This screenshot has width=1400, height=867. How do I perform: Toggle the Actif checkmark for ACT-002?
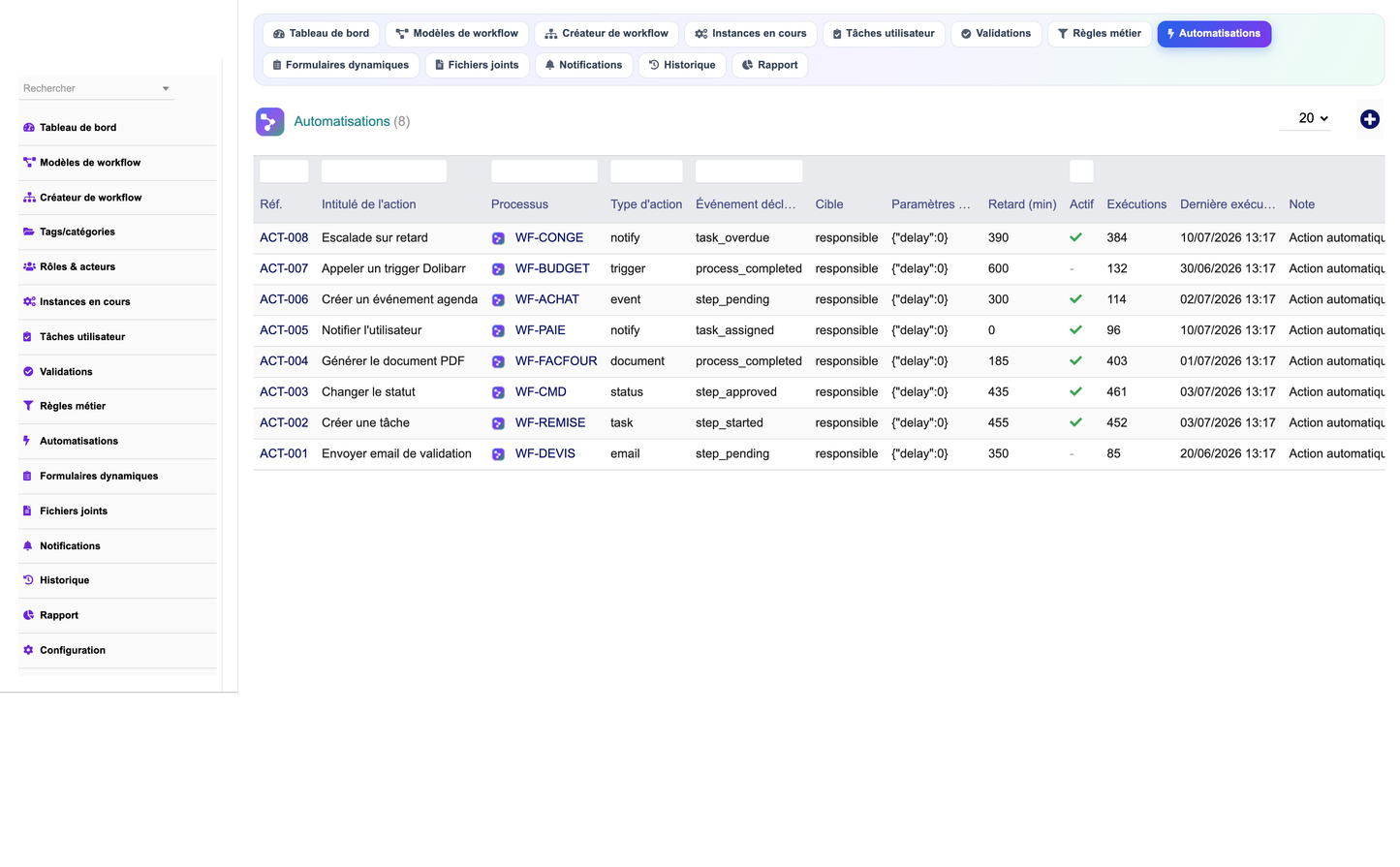(x=1075, y=423)
